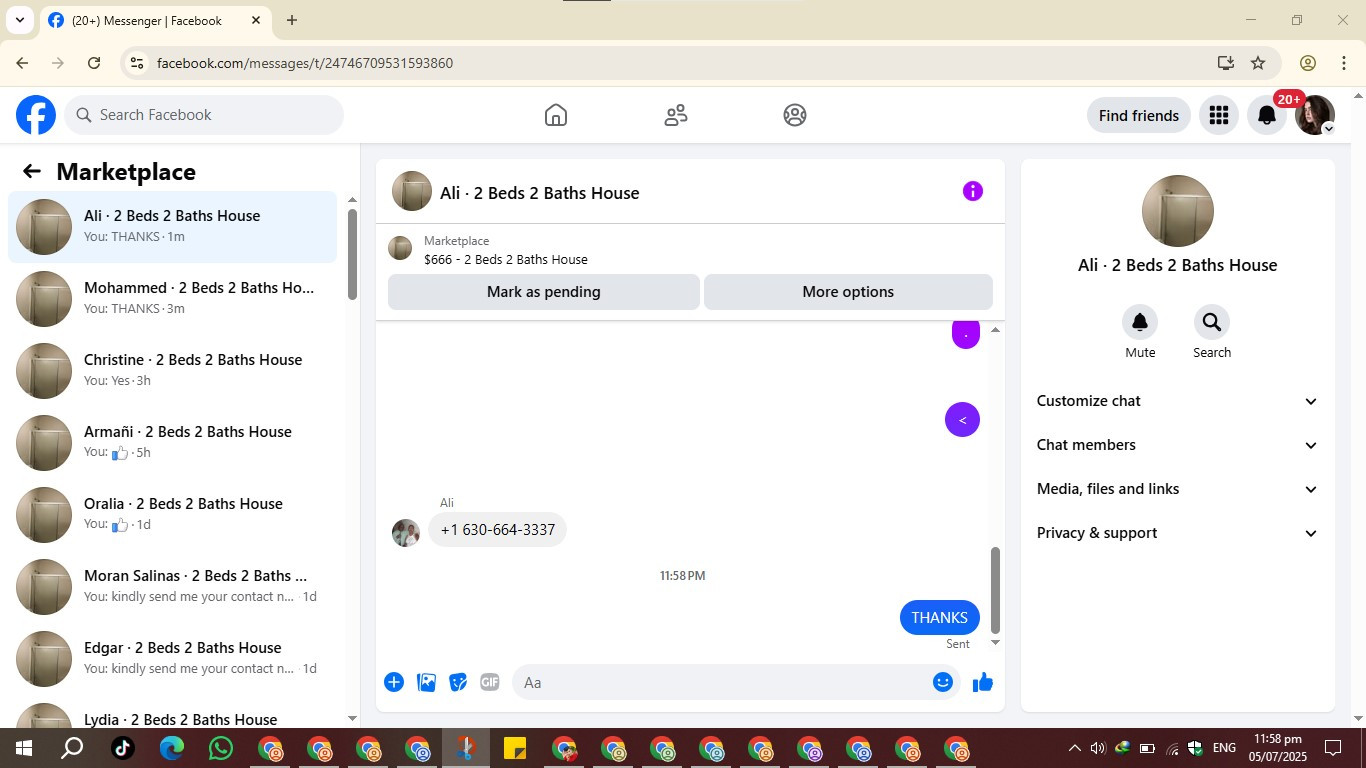Click More options button
The image size is (1366, 768).
click(x=848, y=292)
